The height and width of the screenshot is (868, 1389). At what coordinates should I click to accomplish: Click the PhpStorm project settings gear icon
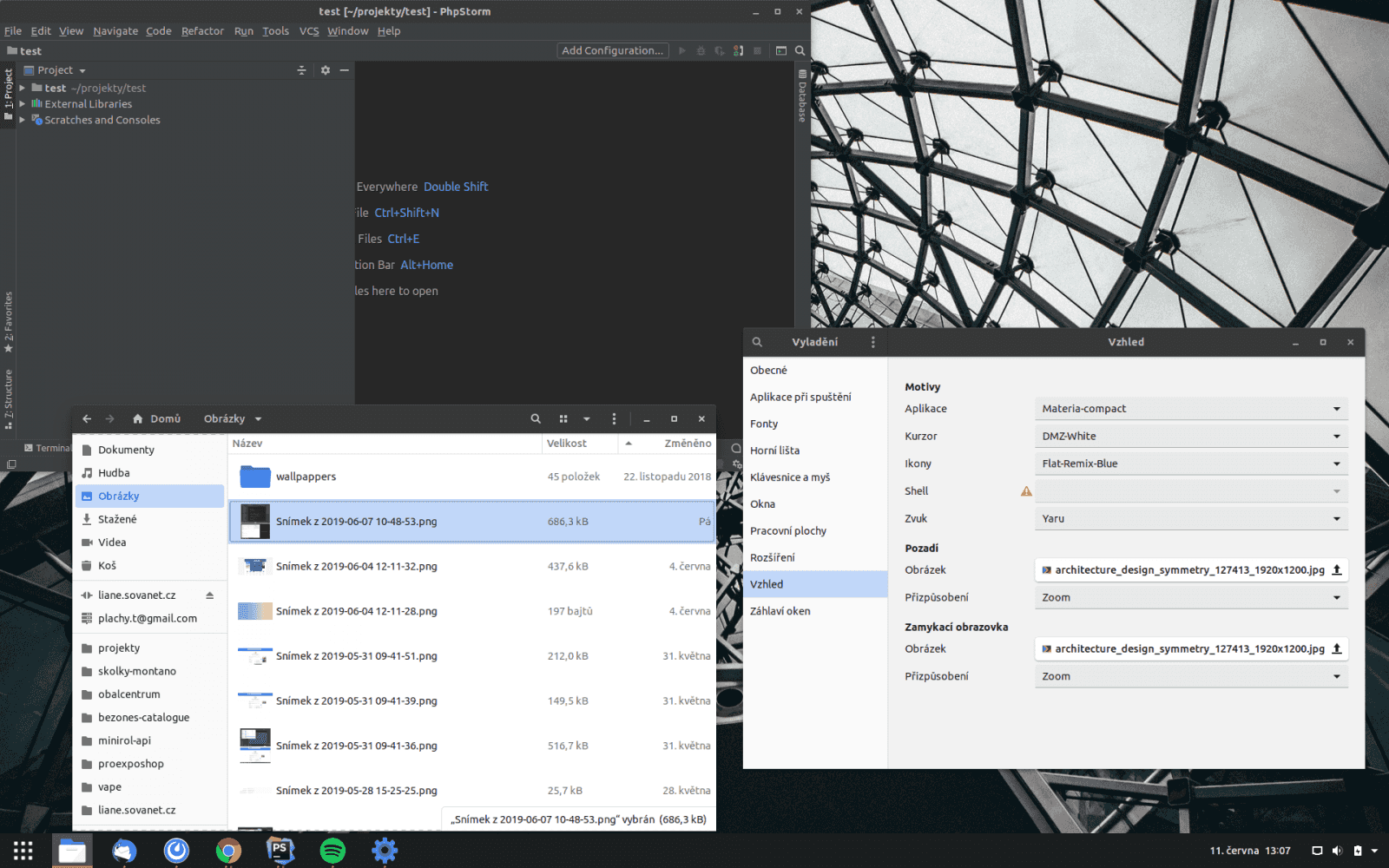click(x=325, y=69)
